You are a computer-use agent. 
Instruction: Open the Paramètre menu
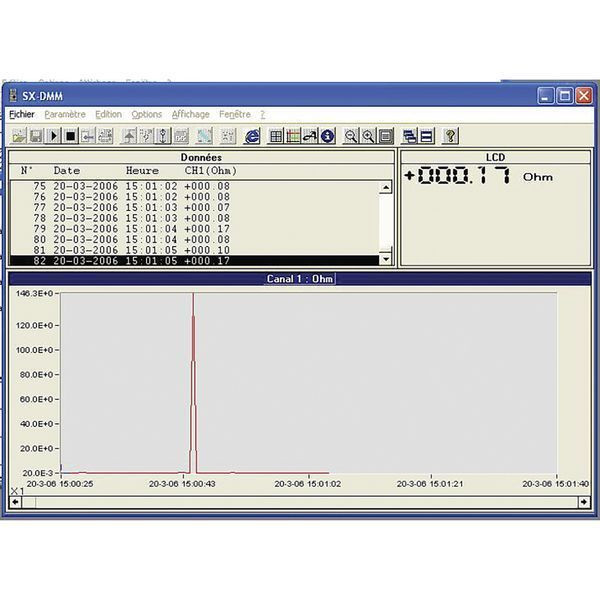[x=65, y=115]
